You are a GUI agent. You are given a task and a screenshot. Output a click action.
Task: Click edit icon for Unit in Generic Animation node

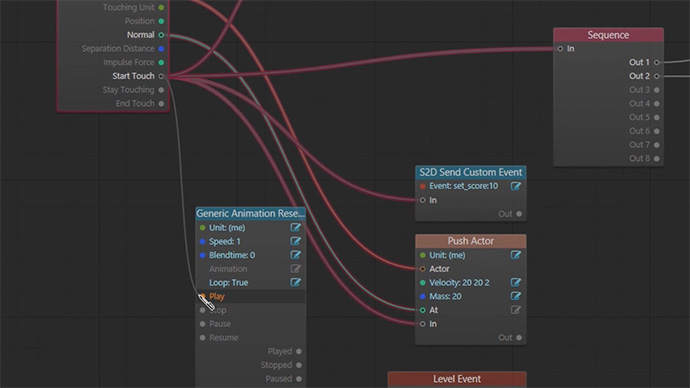coord(295,227)
